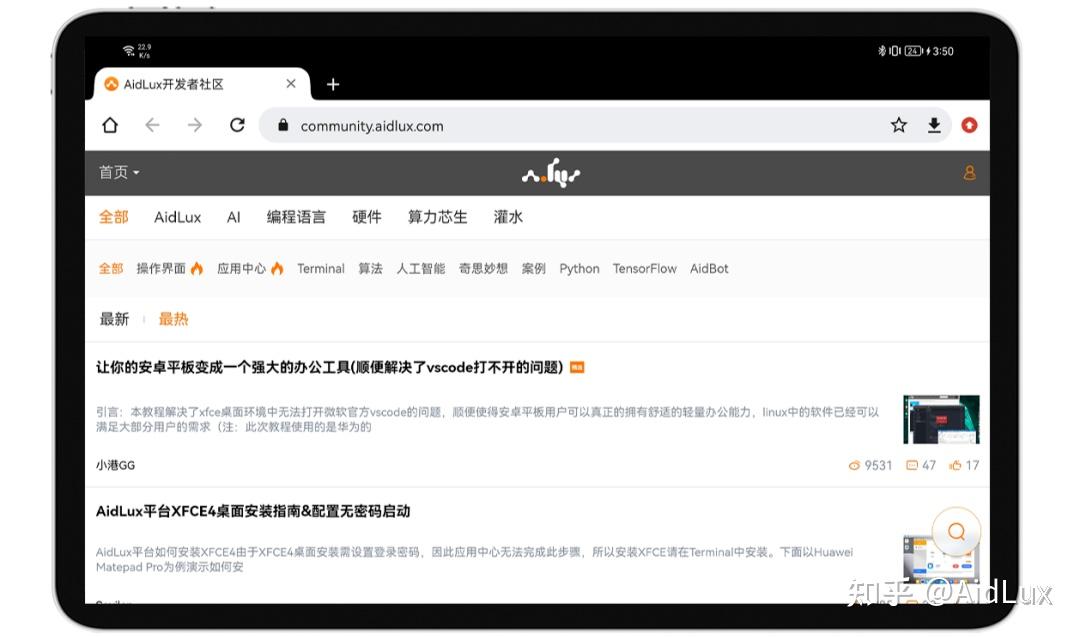Viewport: 1080px width, 638px height.
Task: Sort posts by 最热
Action: (174, 319)
